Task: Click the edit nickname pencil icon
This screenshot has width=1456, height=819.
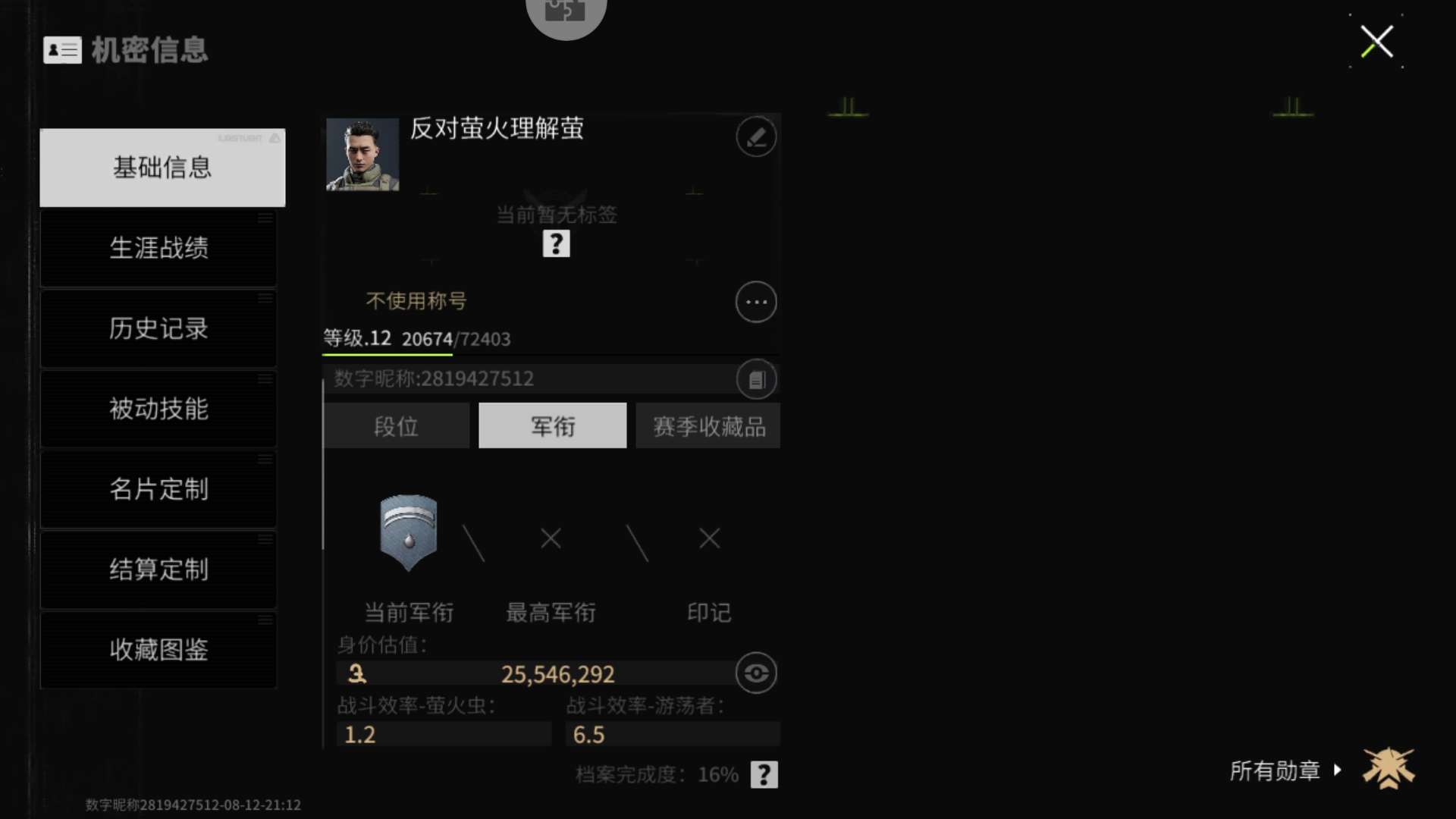Action: [x=756, y=137]
